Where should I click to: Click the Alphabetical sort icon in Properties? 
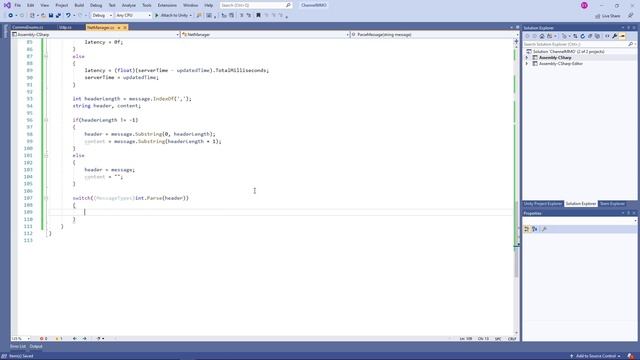[535, 229]
